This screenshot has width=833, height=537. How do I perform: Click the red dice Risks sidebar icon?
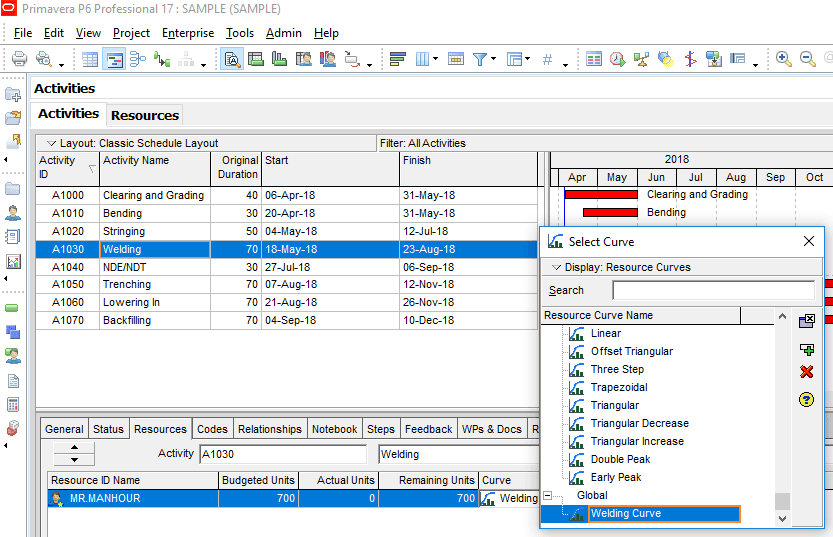(x=13, y=428)
